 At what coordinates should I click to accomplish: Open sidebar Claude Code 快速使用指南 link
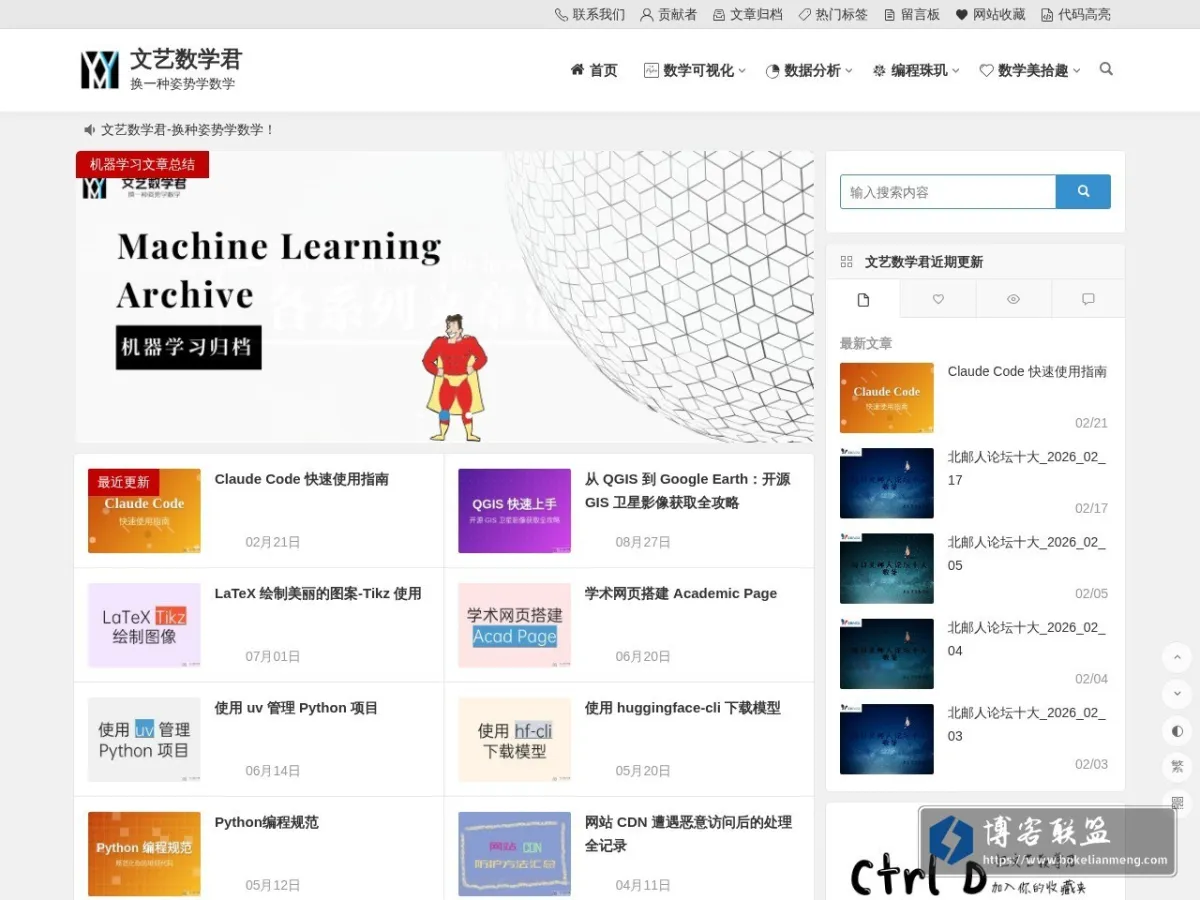(x=1027, y=371)
